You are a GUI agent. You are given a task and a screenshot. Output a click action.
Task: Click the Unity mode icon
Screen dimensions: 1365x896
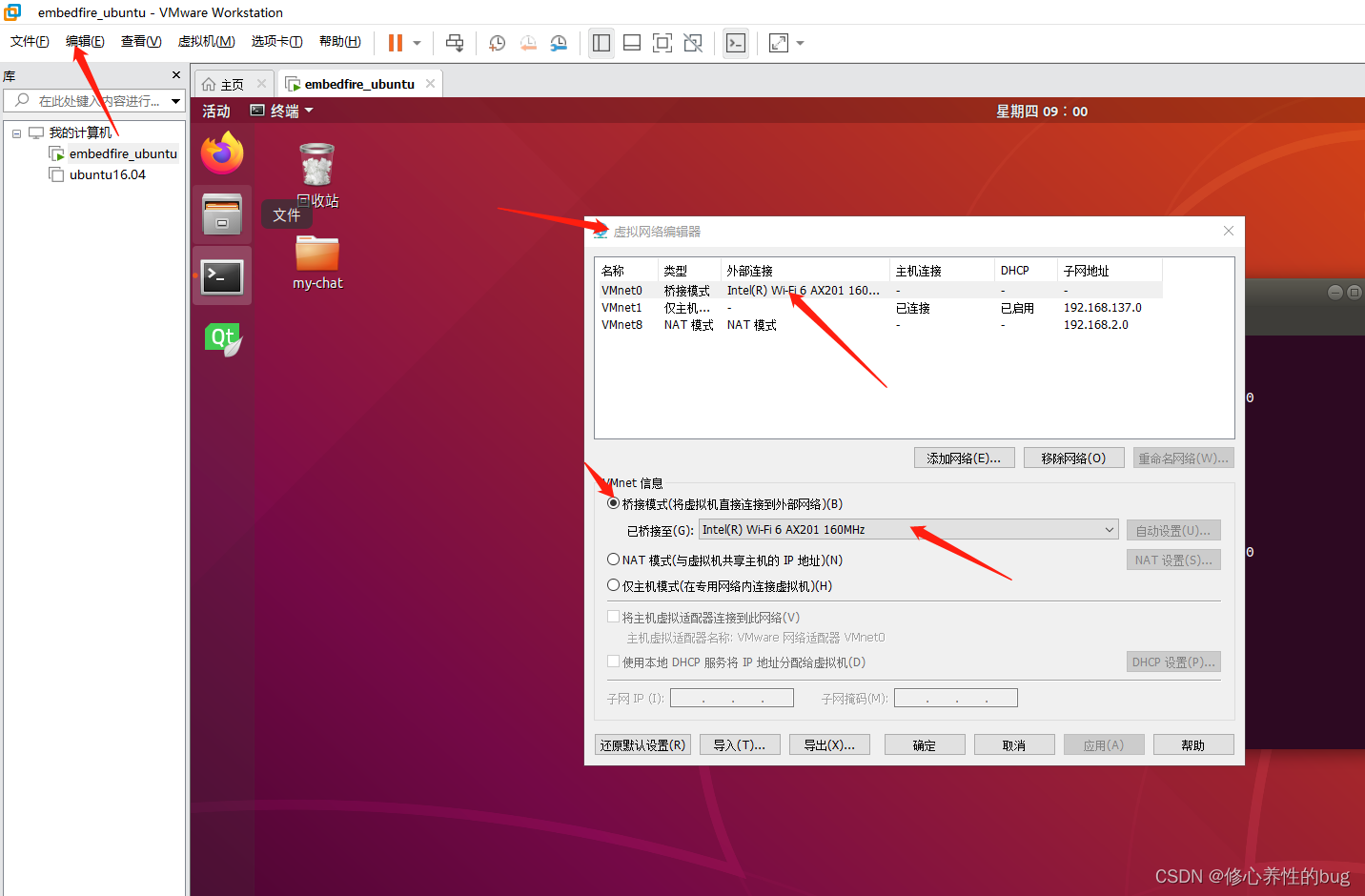693,43
